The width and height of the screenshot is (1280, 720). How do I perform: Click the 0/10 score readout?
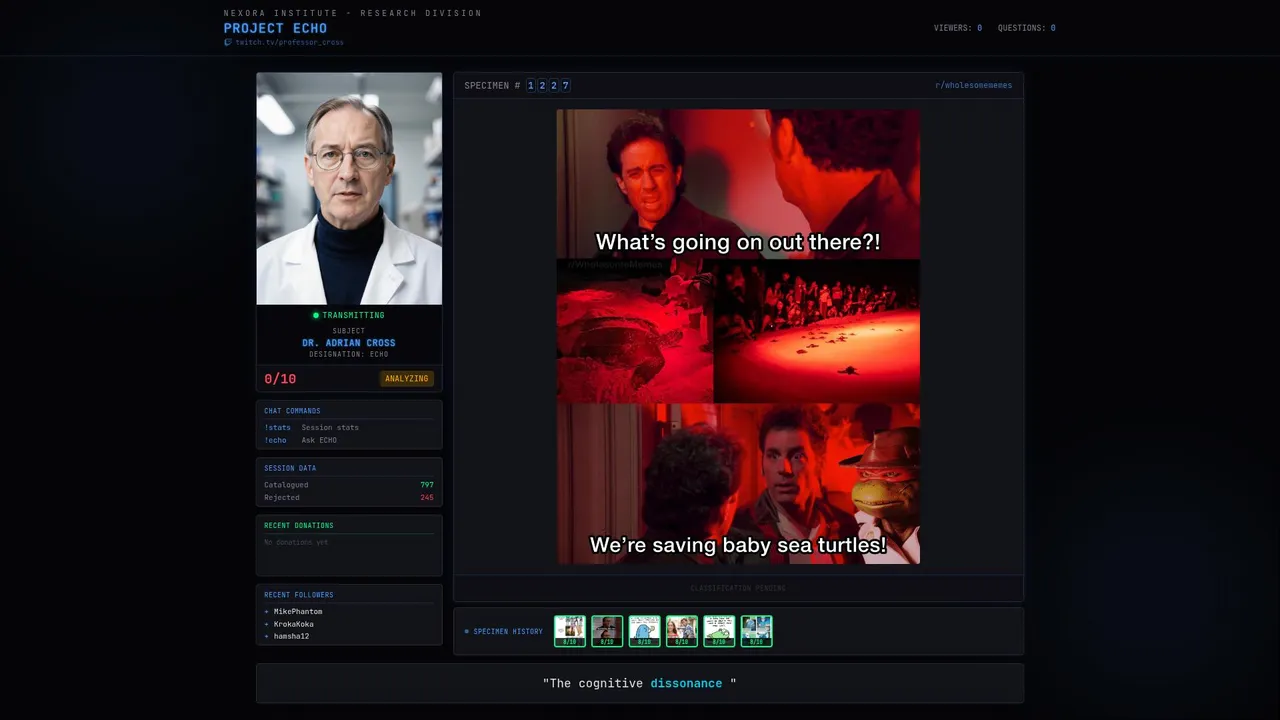point(280,379)
